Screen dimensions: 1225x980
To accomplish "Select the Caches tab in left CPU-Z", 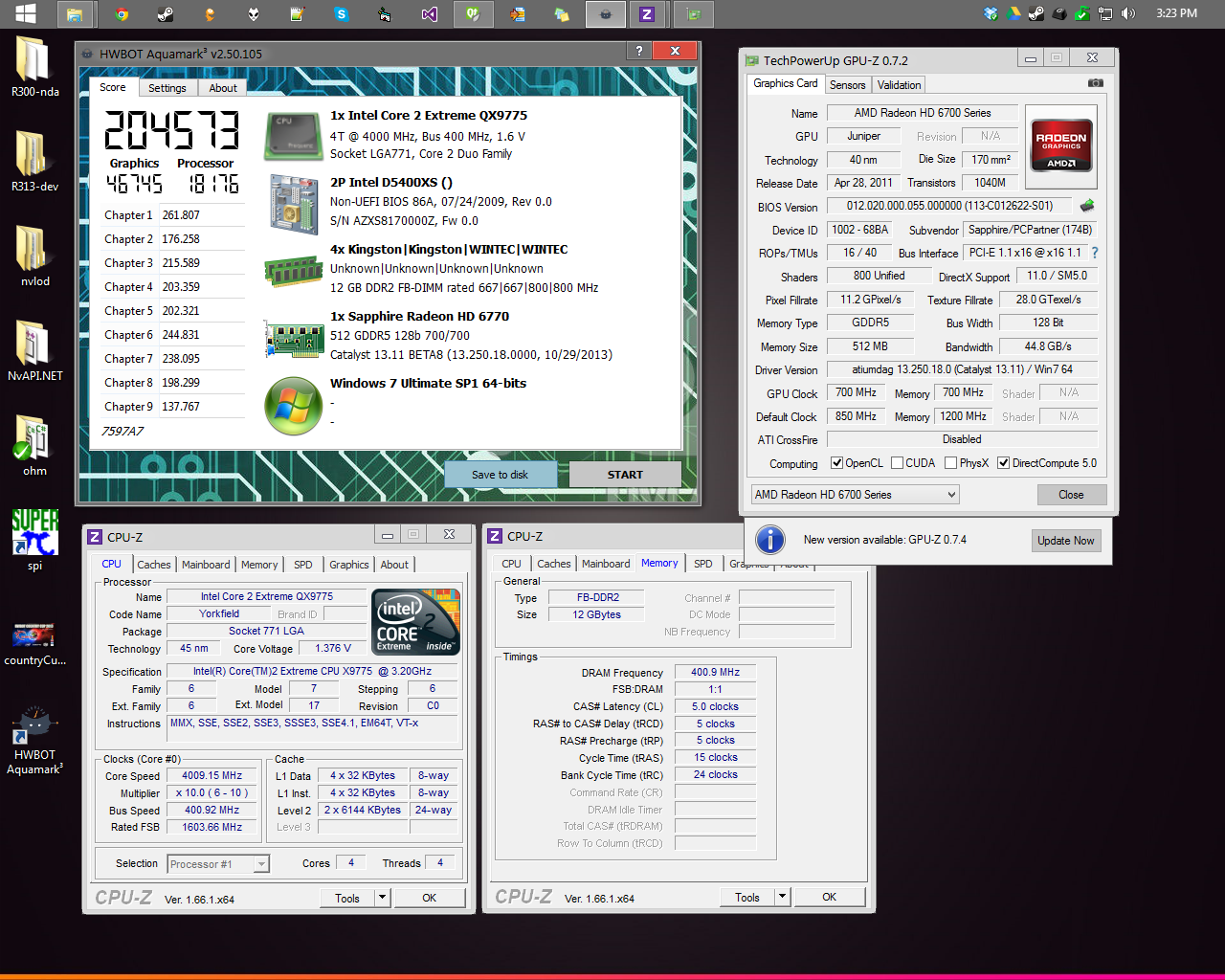I will pyautogui.click(x=154, y=565).
